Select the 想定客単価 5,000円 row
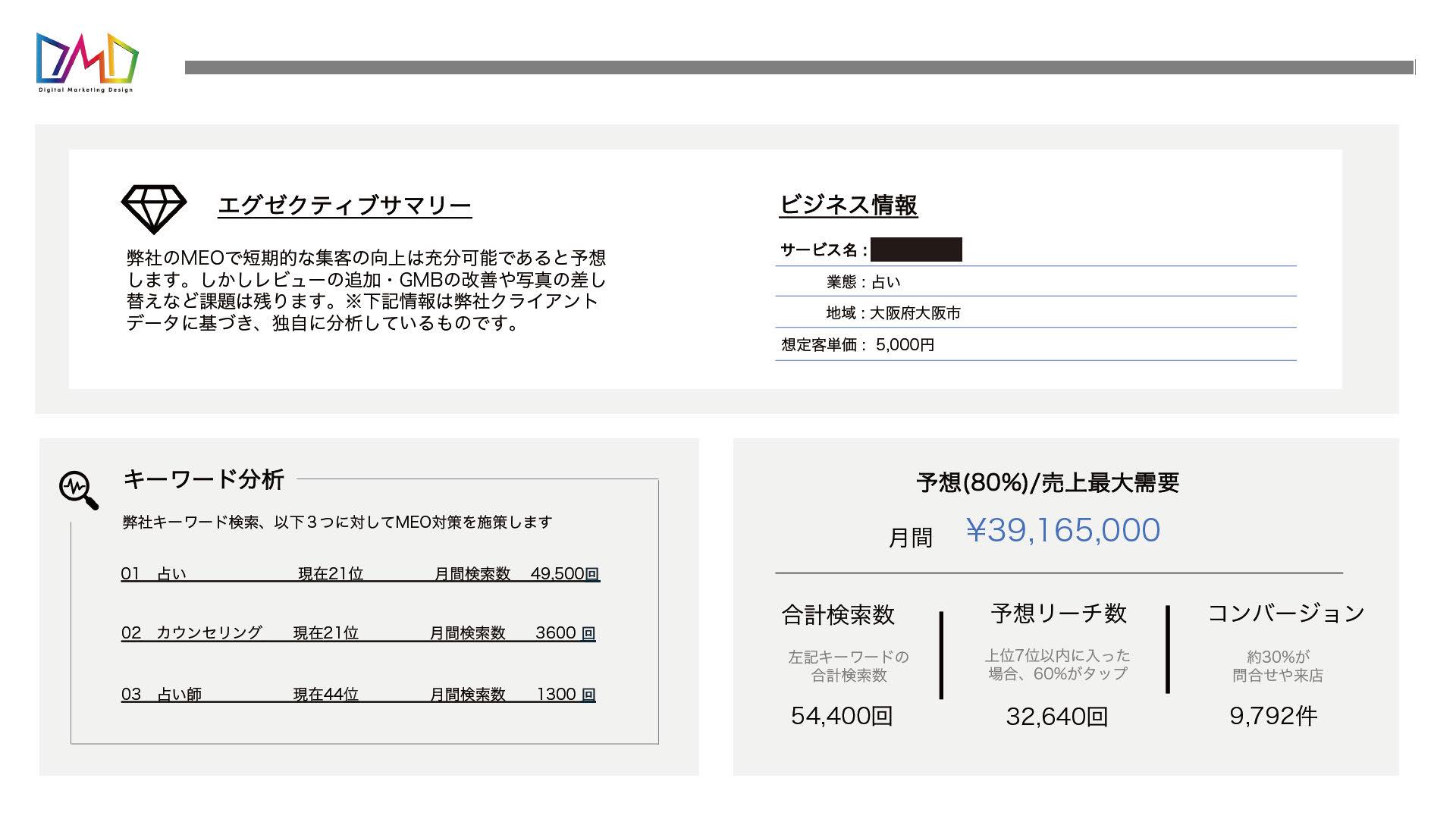The image size is (1456, 819). [x=858, y=345]
